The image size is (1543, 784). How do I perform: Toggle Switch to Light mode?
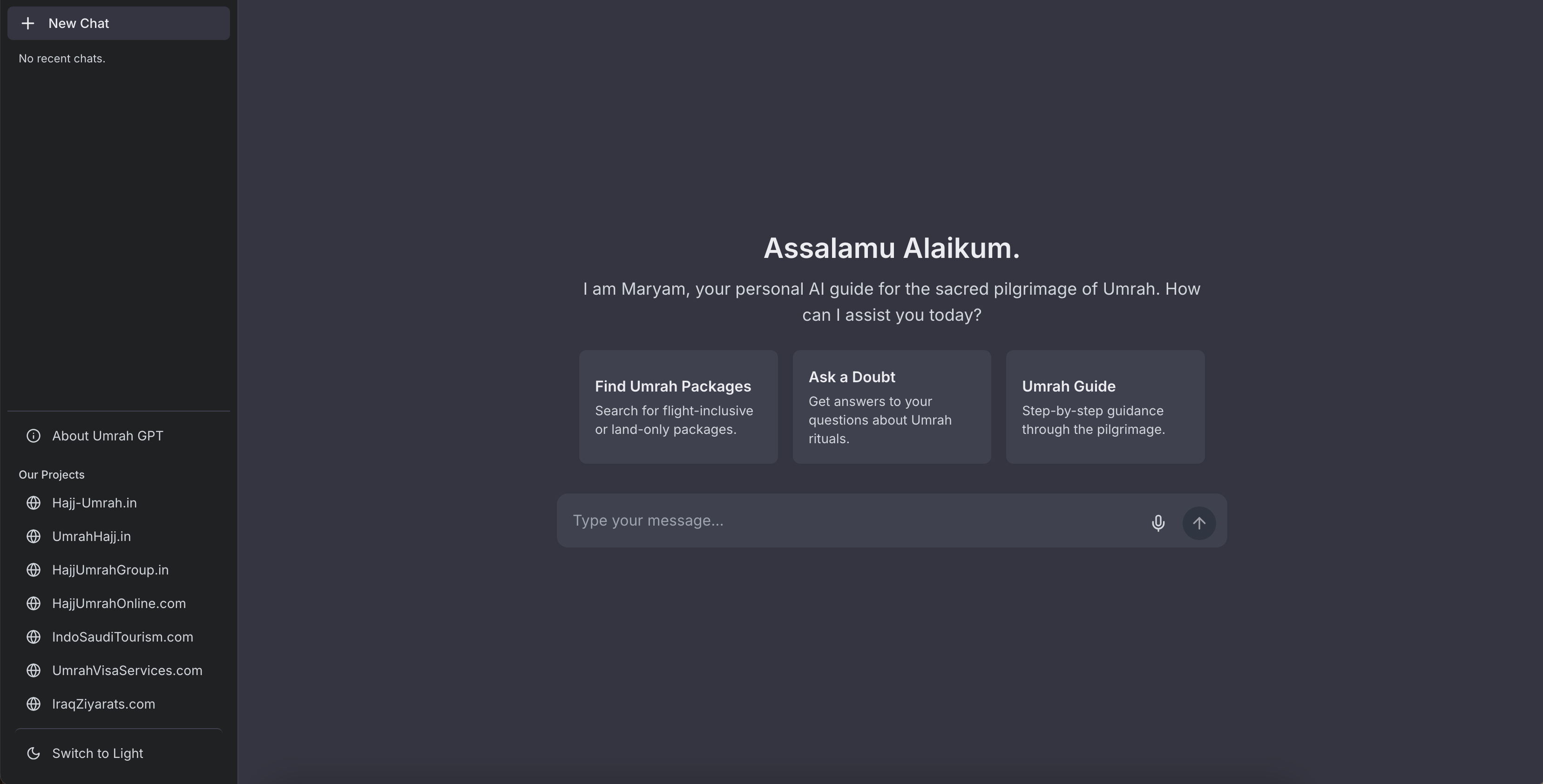pyautogui.click(x=98, y=753)
